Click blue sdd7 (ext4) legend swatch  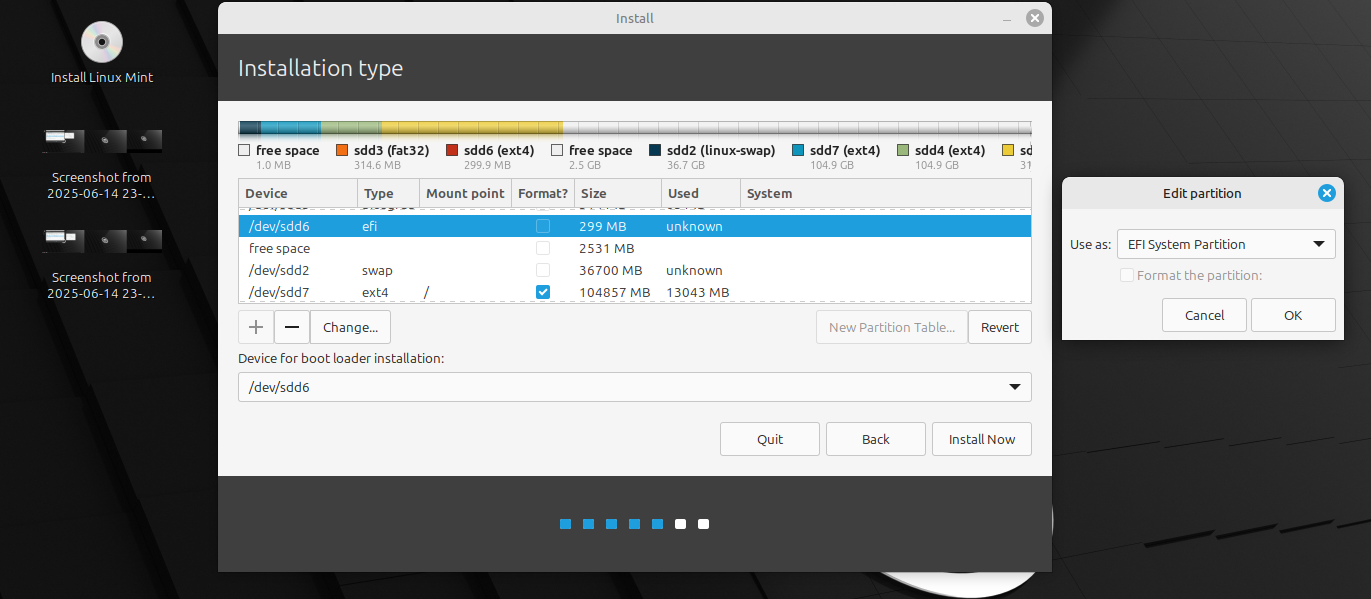(798, 150)
